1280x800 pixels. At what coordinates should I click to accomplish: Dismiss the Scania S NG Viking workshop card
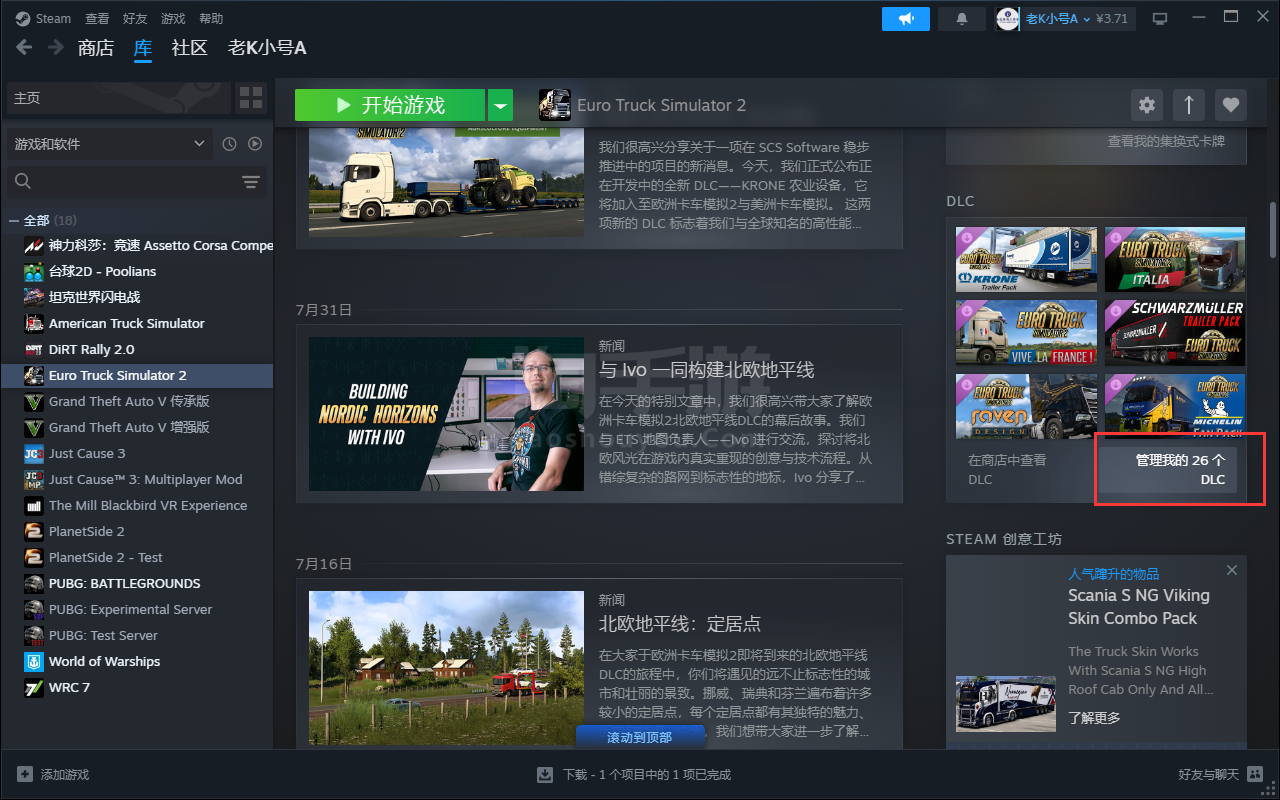point(1232,570)
